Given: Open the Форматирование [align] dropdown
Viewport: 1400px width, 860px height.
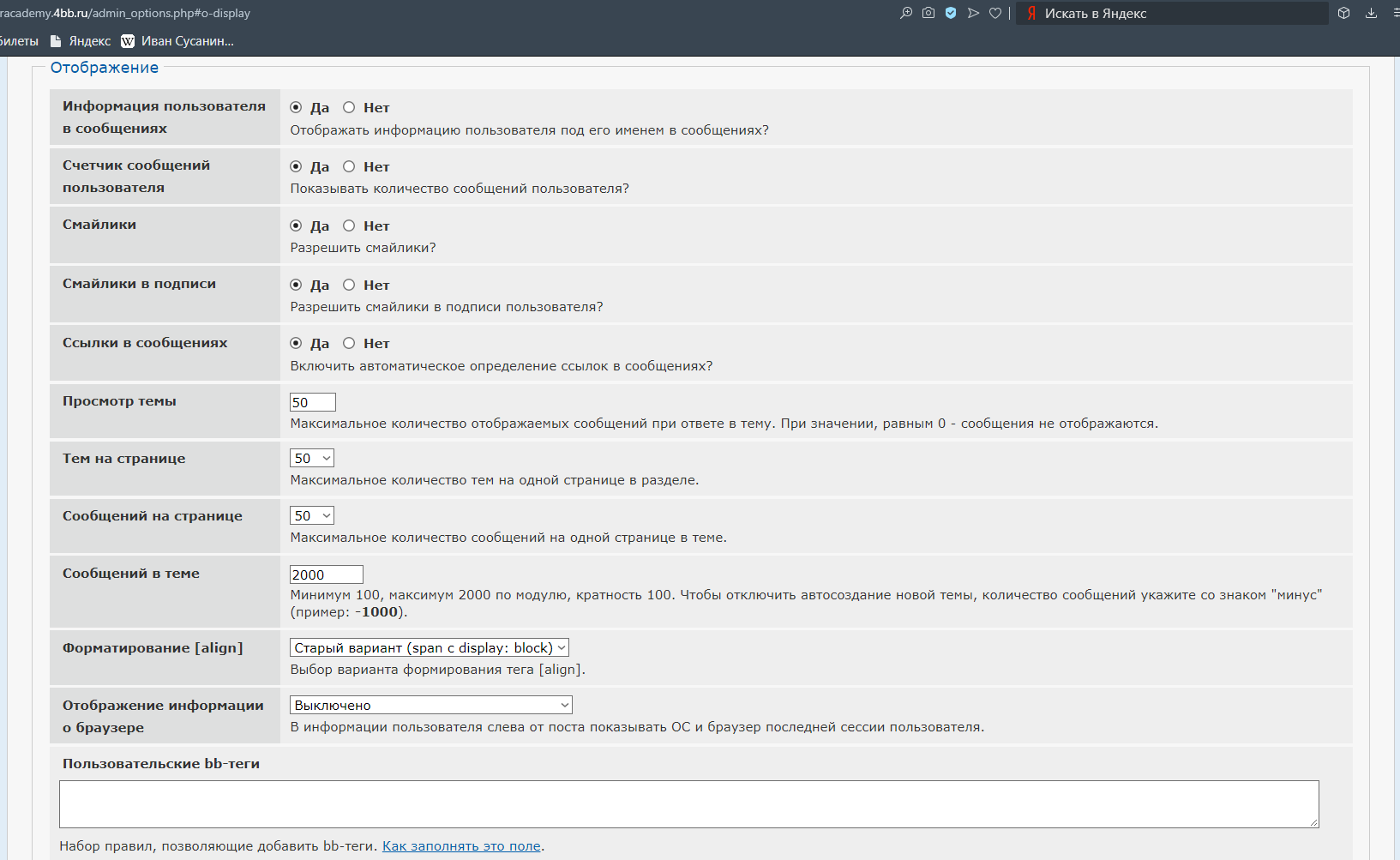Looking at the screenshot, I should [430, 648].
